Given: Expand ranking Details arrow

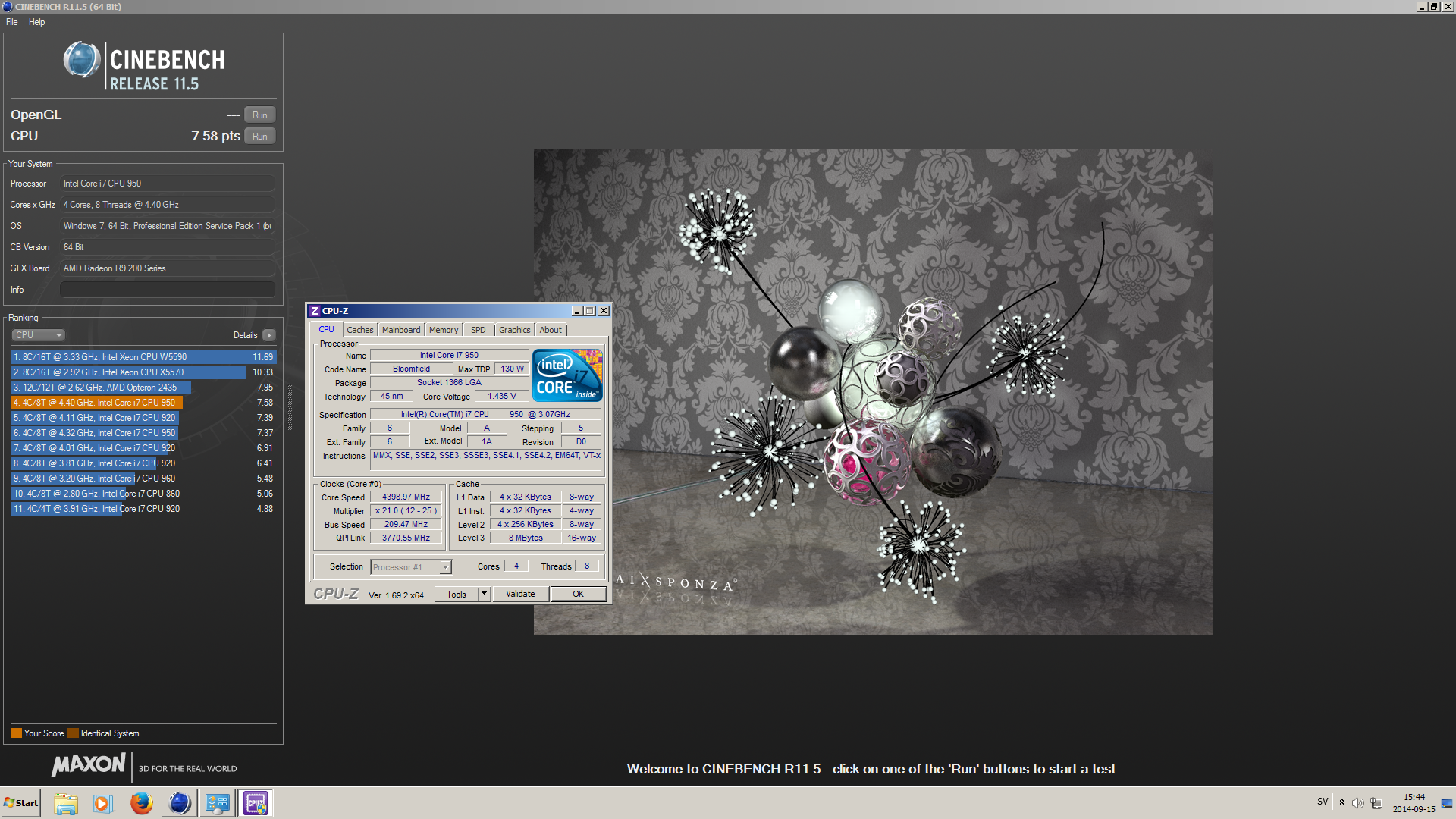Looking at the screenshot, I should [x=269, y=335].
